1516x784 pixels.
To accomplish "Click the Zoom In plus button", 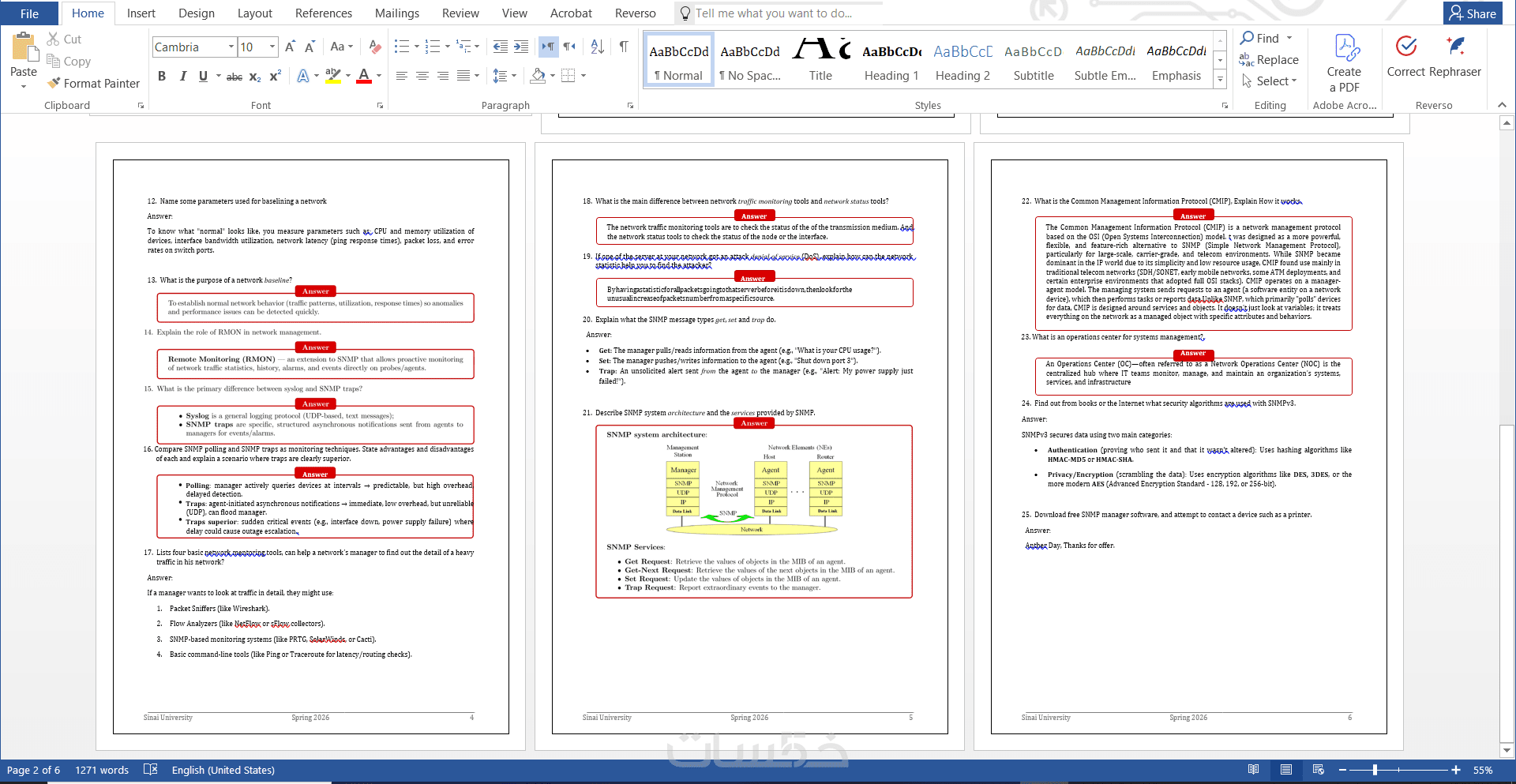I will (1456, 770).
